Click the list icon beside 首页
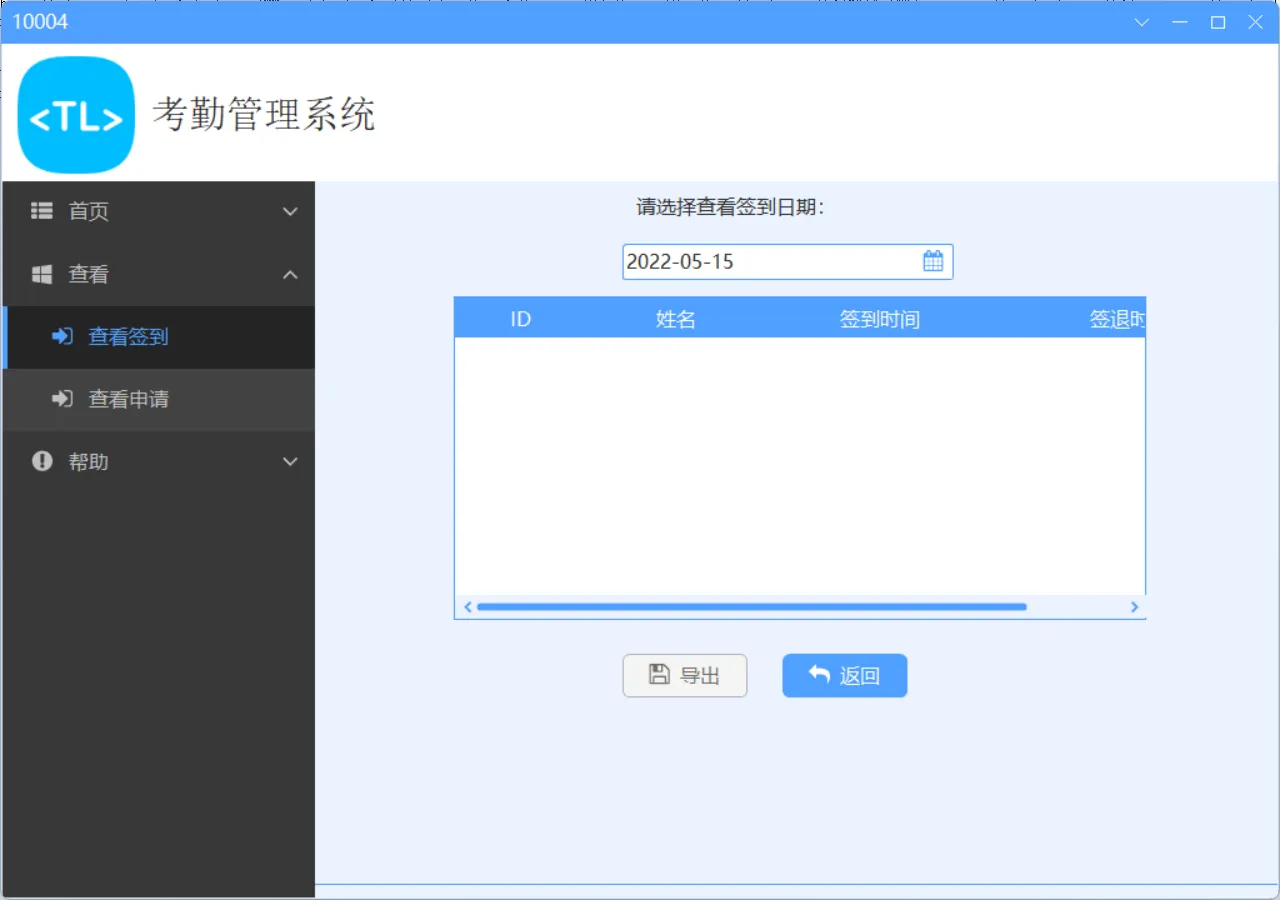 point(42,211)
